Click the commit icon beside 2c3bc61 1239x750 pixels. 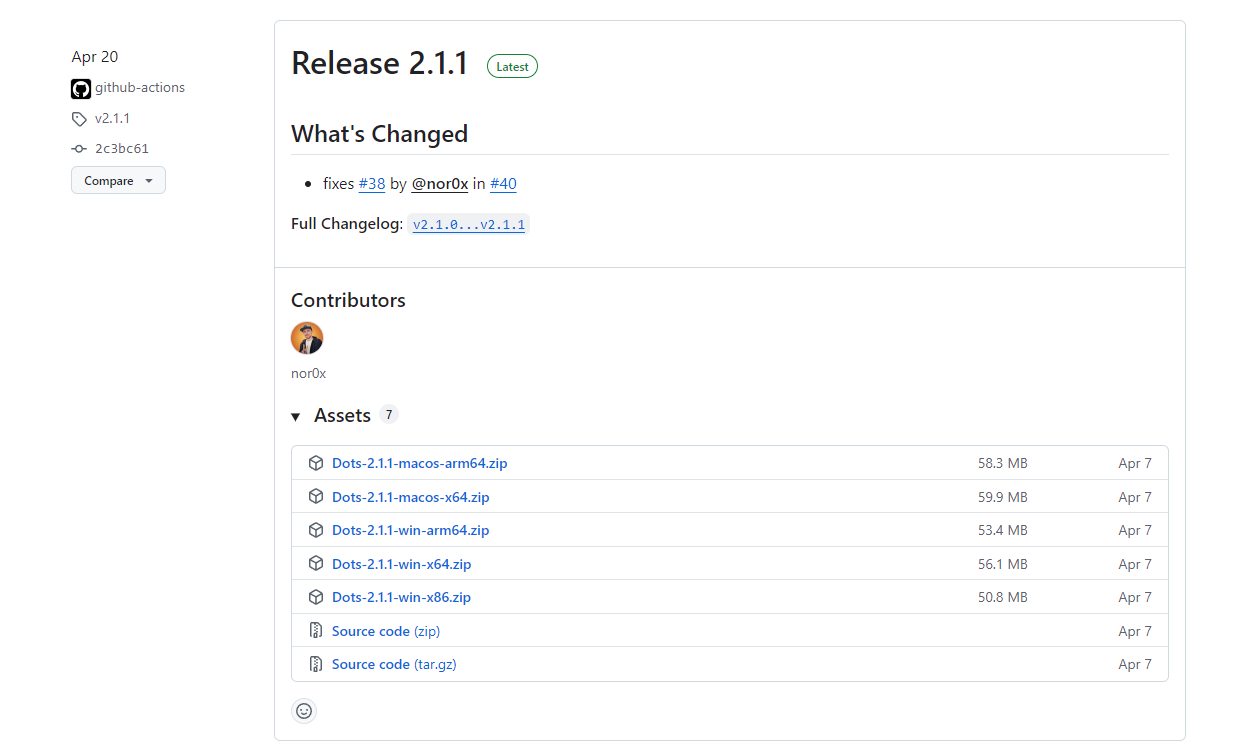point(80,149)
